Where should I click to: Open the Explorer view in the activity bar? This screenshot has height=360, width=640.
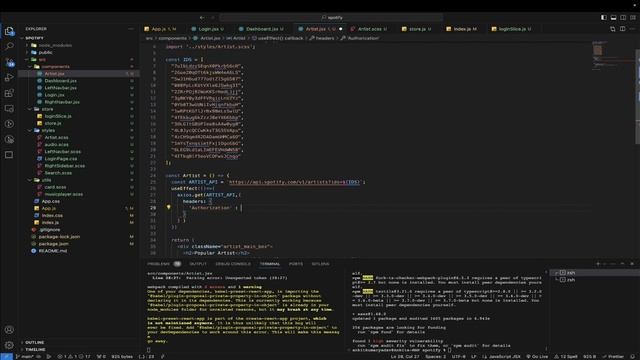point(9,31)
